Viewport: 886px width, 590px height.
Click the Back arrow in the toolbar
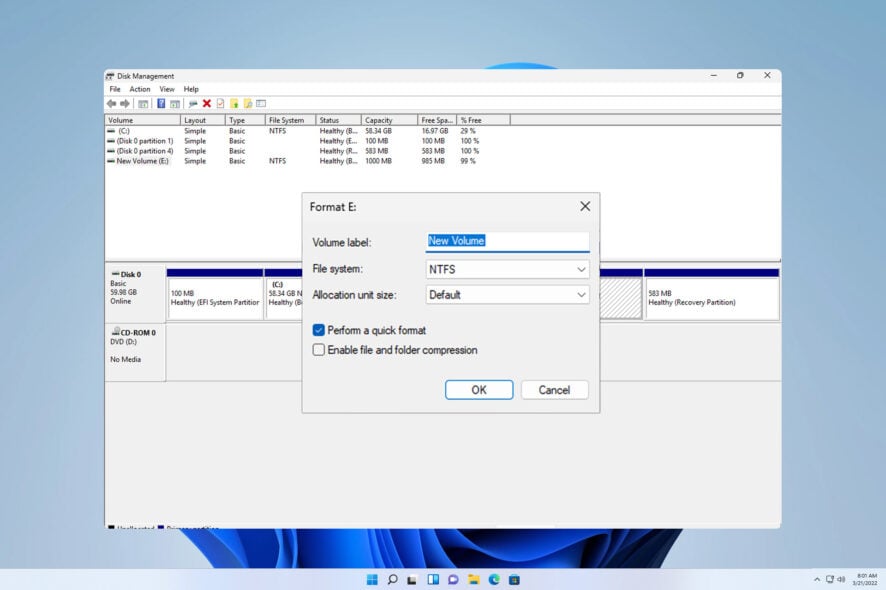click(111, 103)
